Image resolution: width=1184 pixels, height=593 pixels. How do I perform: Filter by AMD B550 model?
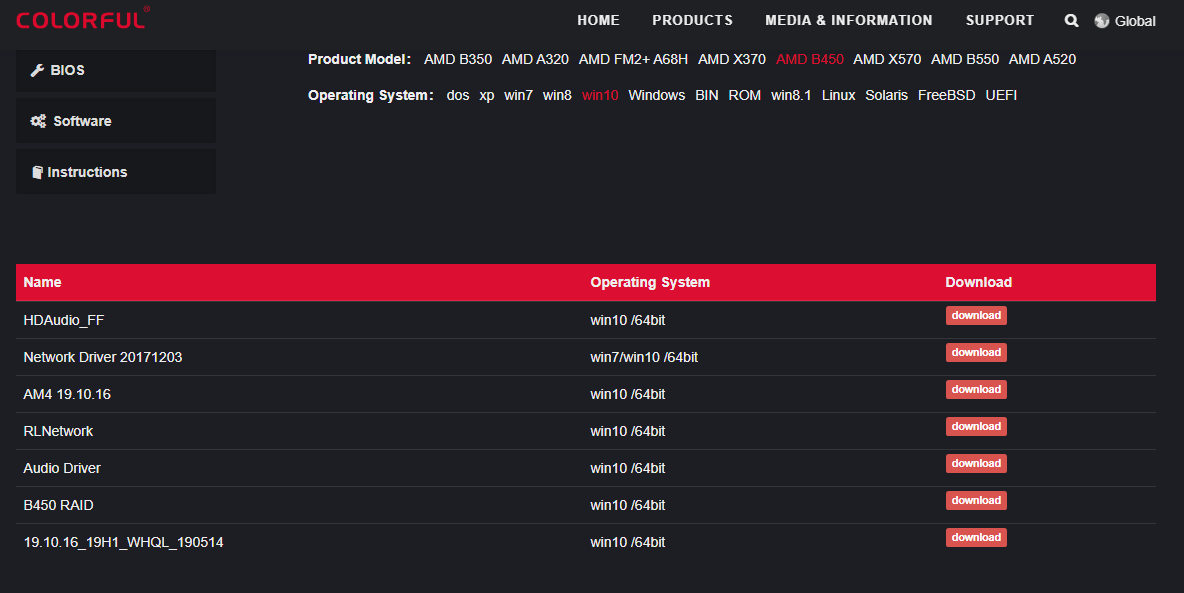click(x=964, y=59)
